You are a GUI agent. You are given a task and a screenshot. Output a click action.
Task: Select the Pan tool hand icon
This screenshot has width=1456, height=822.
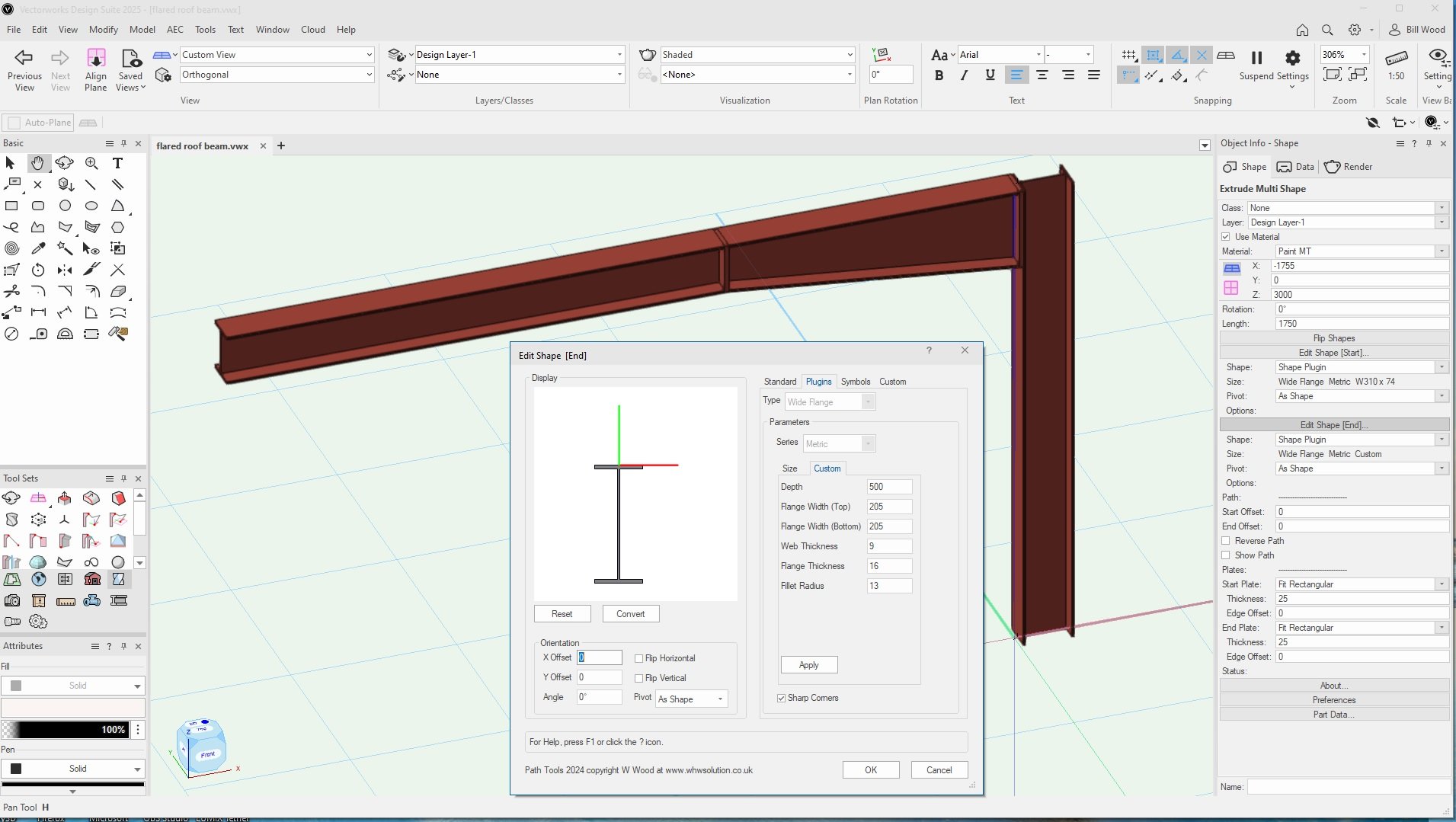click(x=37, y=163)
